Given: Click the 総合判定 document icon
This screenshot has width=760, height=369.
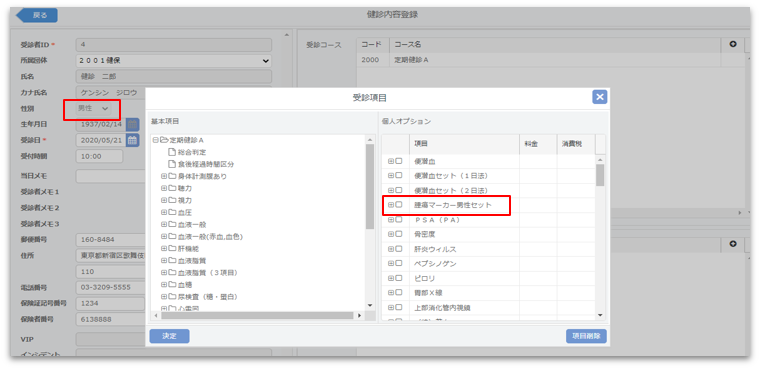Looking at the screenshot, I should point(172,152).
